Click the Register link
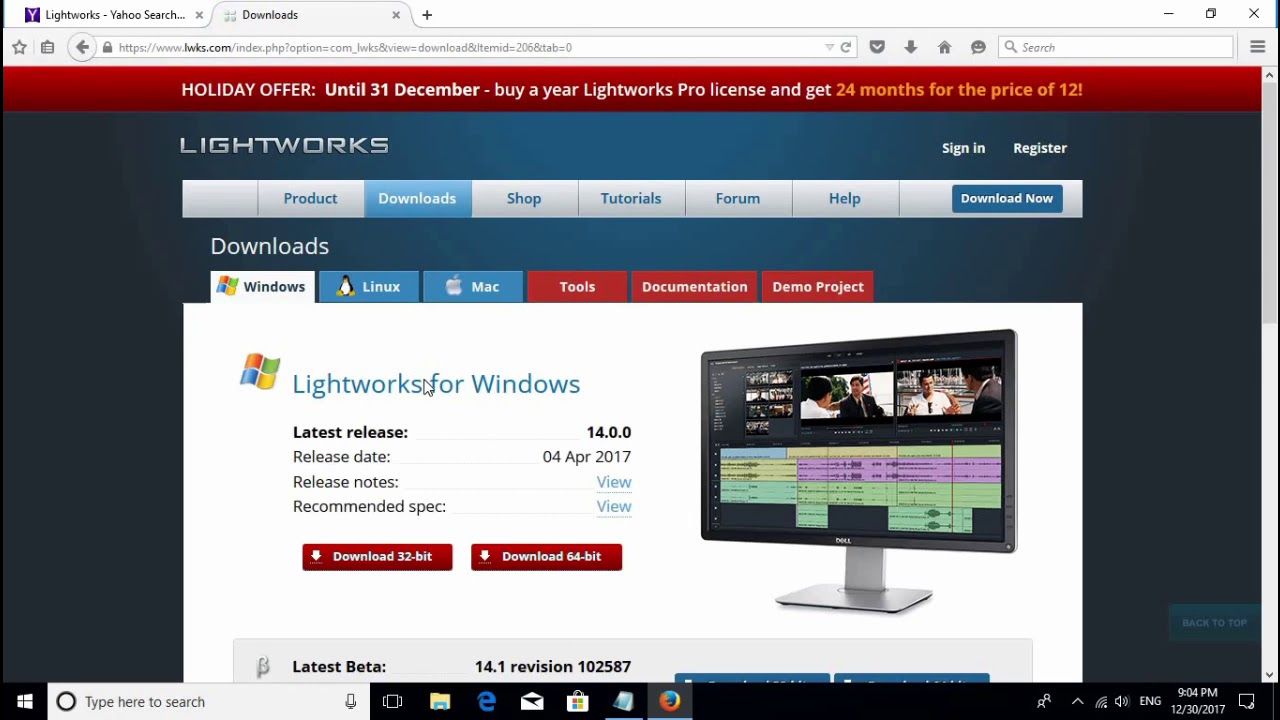The width and height of the screenshot is (1280, 720). click(x=1040, y=148)
